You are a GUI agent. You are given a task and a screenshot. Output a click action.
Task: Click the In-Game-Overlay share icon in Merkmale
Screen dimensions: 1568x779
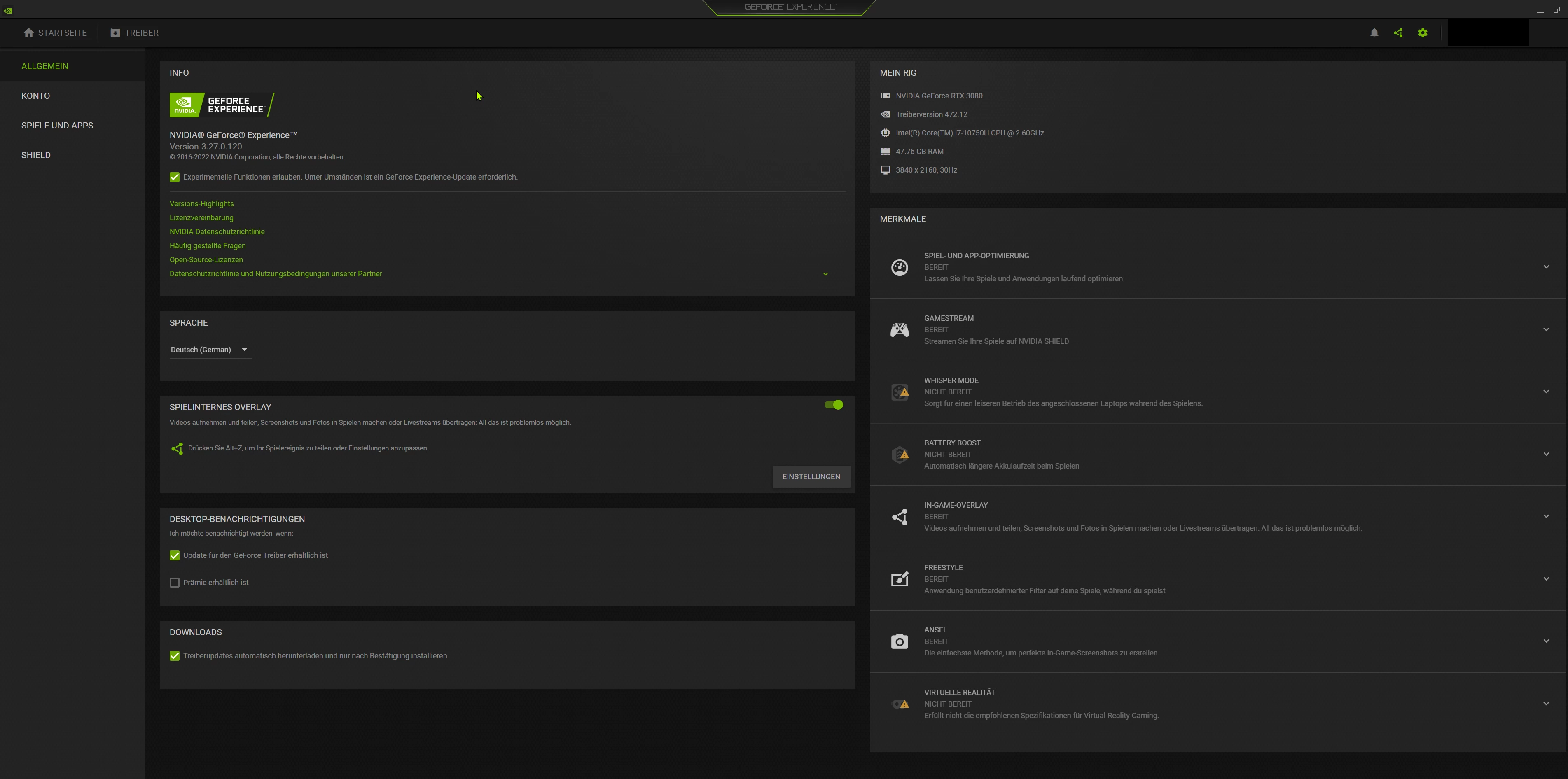899,517
